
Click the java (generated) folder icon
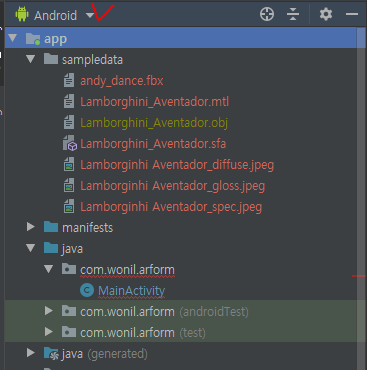coord(51,354)
